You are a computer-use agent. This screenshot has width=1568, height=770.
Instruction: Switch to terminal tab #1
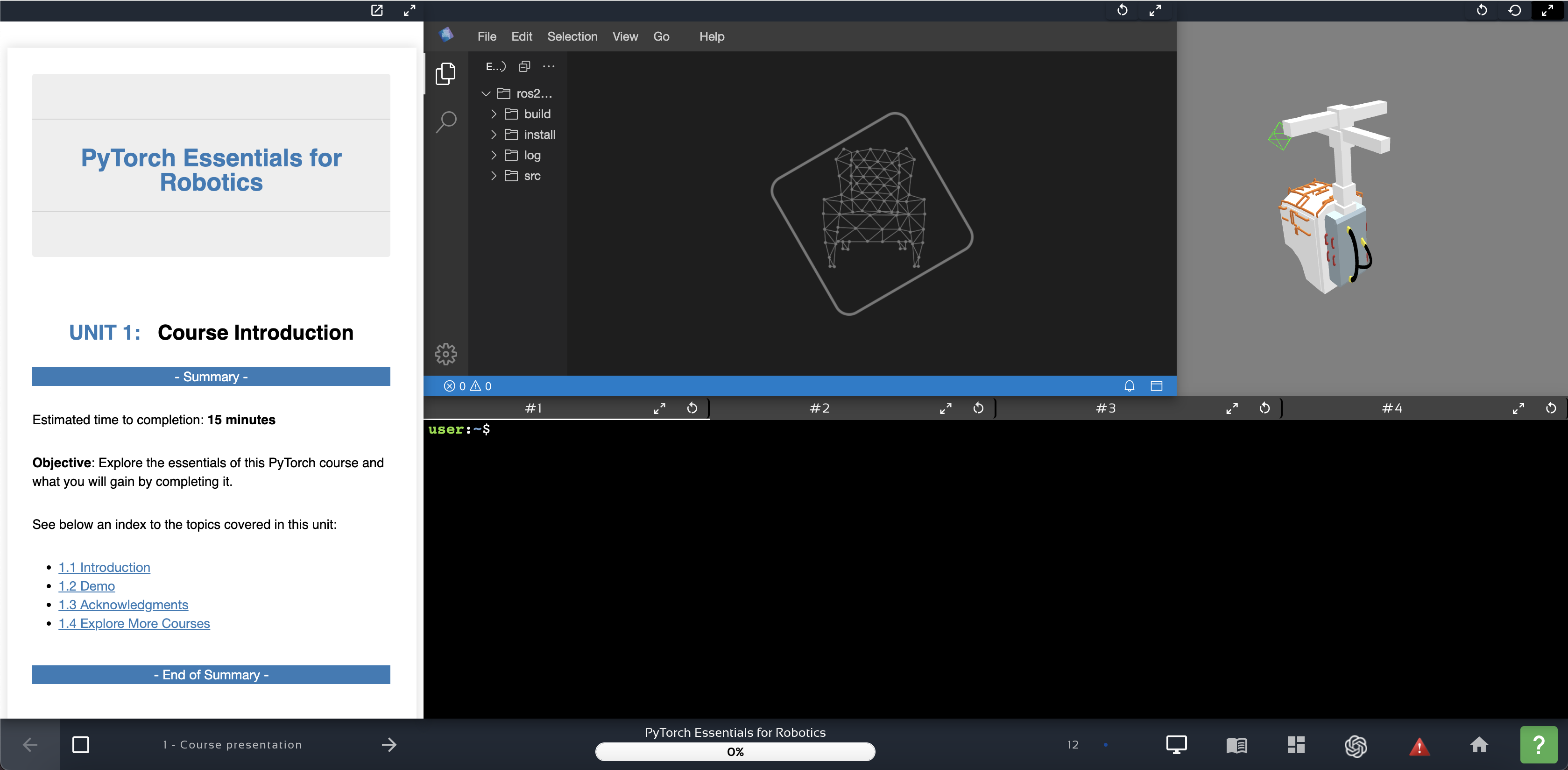[533, 408]
